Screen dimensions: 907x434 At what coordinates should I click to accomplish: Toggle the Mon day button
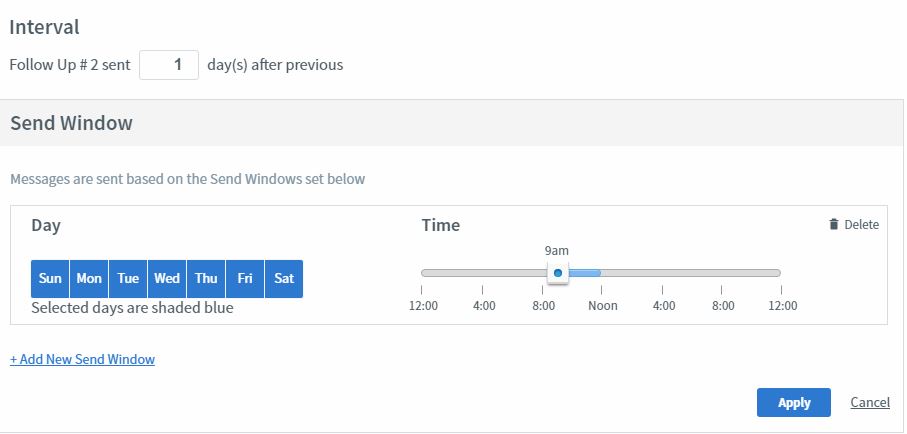click(89, 279)
